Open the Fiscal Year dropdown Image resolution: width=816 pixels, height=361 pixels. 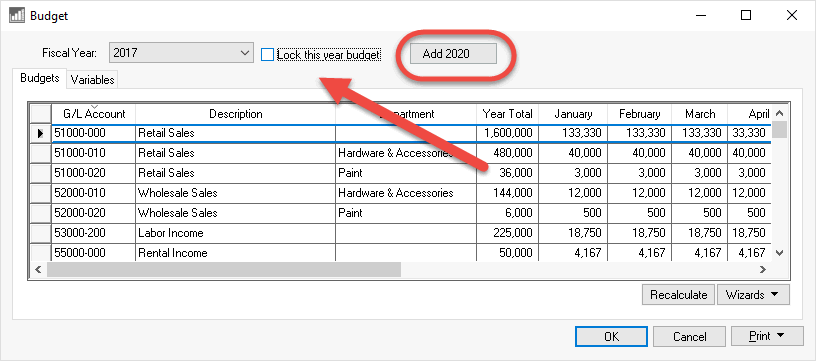click(x=181, y=53)
